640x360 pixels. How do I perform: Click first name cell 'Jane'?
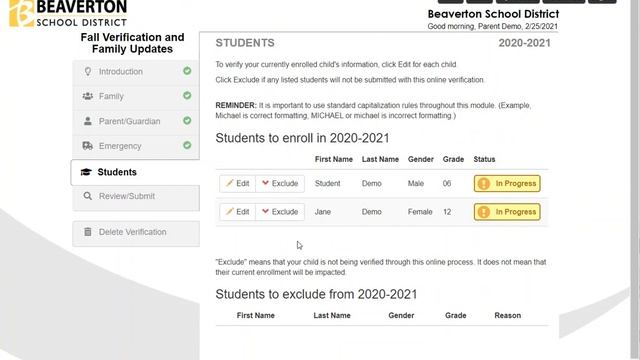point(322,212)
